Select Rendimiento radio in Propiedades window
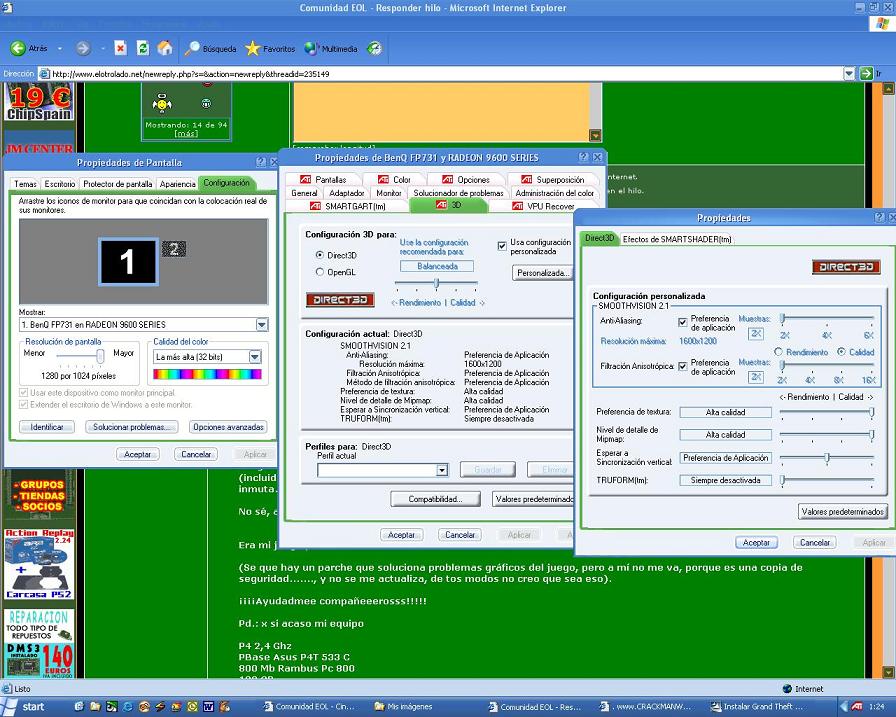Image resolution: width=896 pixels, height=717 pixels. tap(778, 352)
